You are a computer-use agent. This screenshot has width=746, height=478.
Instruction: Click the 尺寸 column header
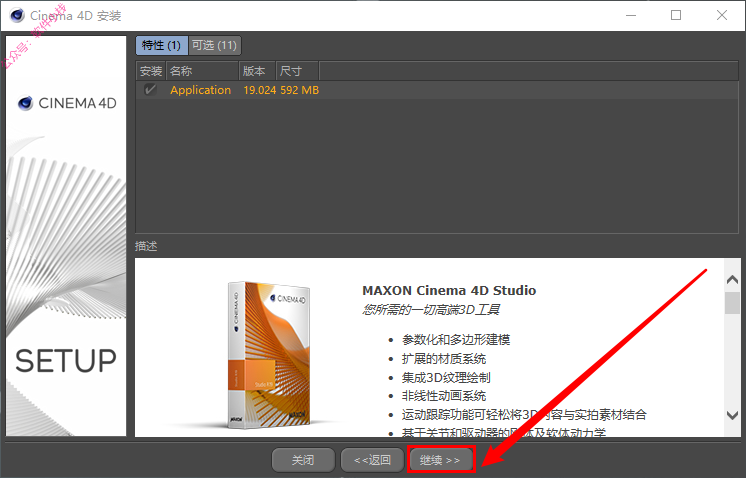[x=297, y=71]
